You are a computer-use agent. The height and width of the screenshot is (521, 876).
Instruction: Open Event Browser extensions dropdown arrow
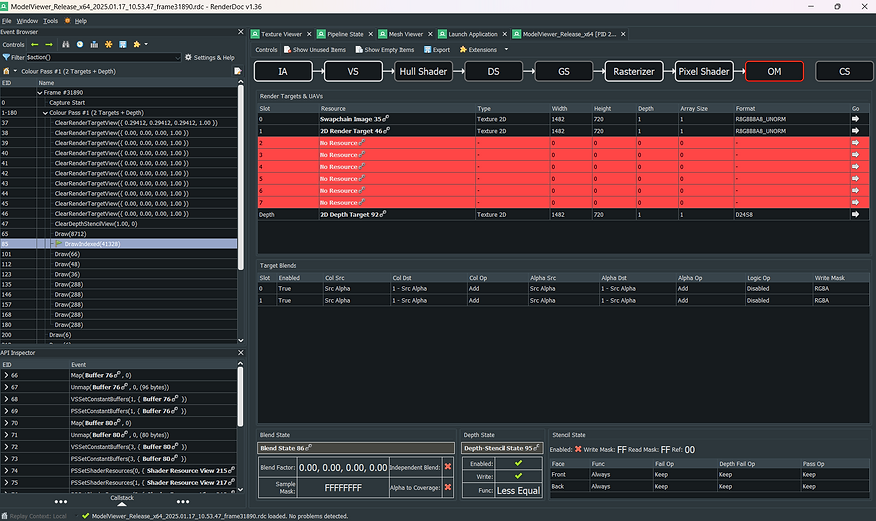tap(146, 44)
